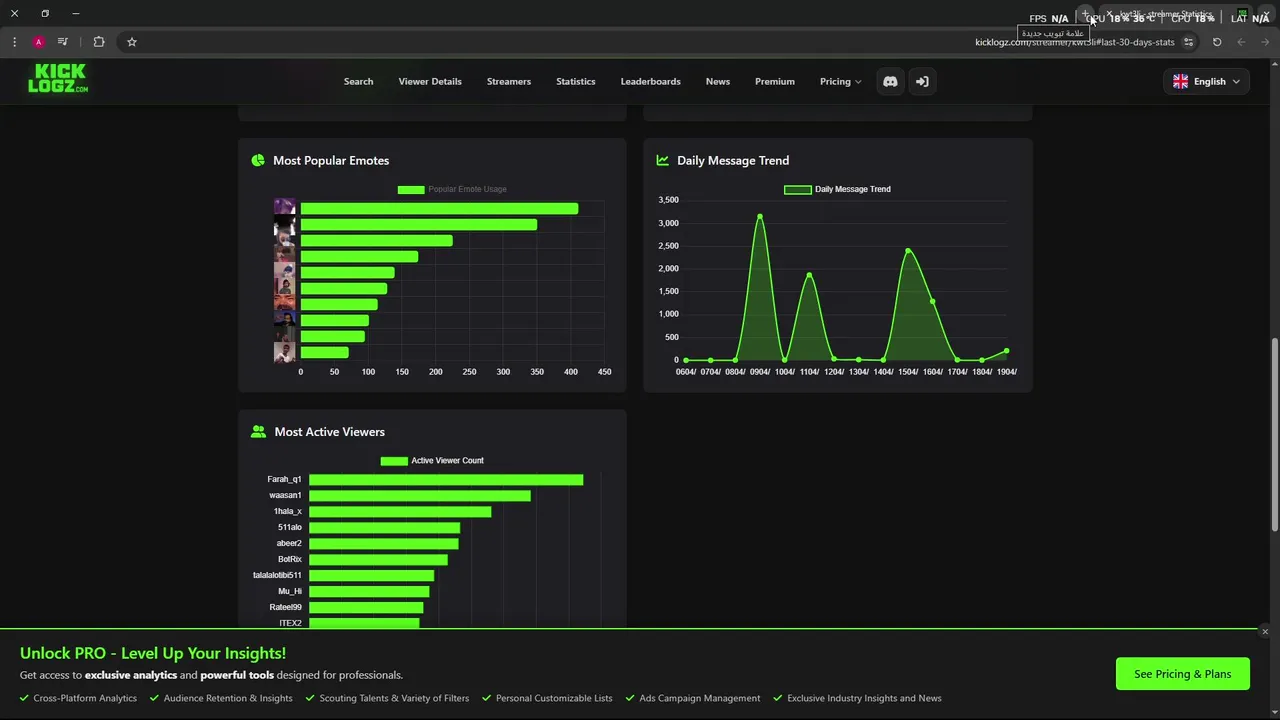Click the login arrow icon
The image size is (1280, 720).
pos(922,82)
